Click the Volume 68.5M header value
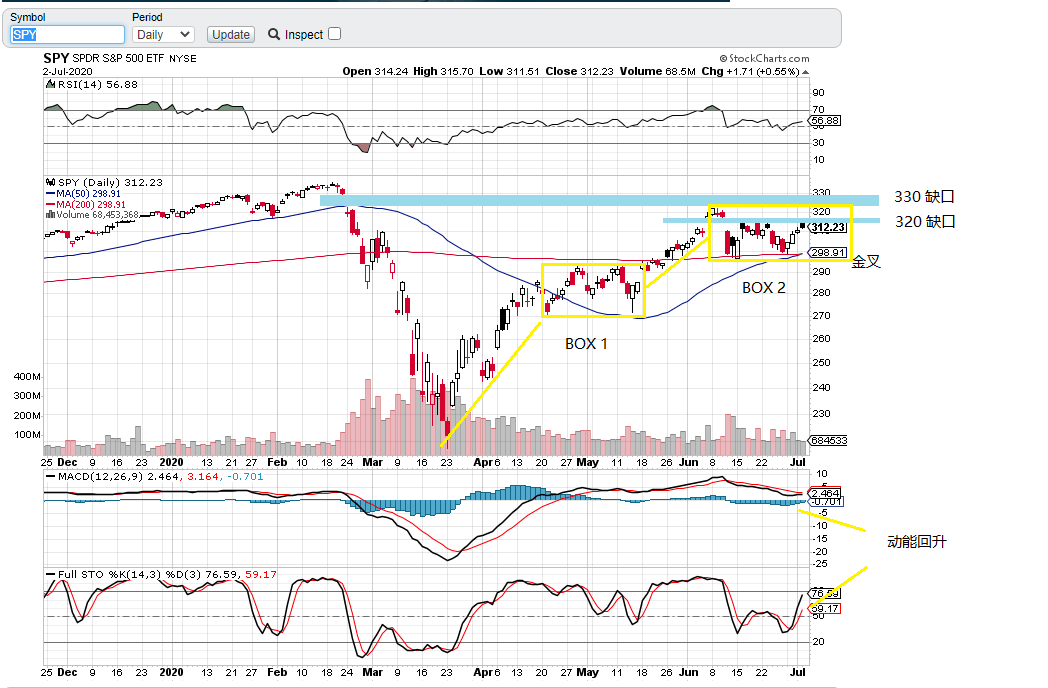The height and width of the screenshot is (688, 1048). click(658, 72)
